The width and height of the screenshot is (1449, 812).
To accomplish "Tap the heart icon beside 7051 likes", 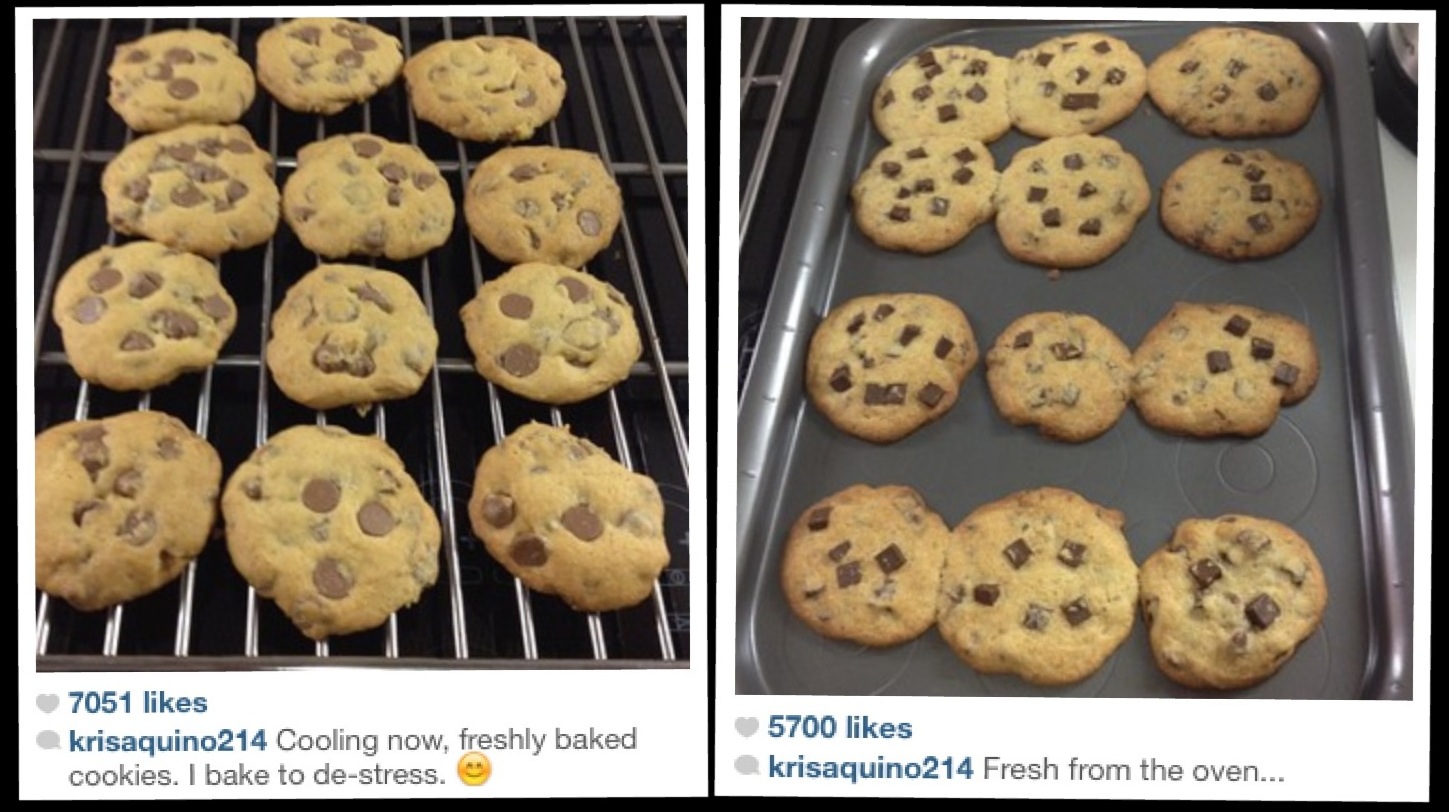I will 48,704.
